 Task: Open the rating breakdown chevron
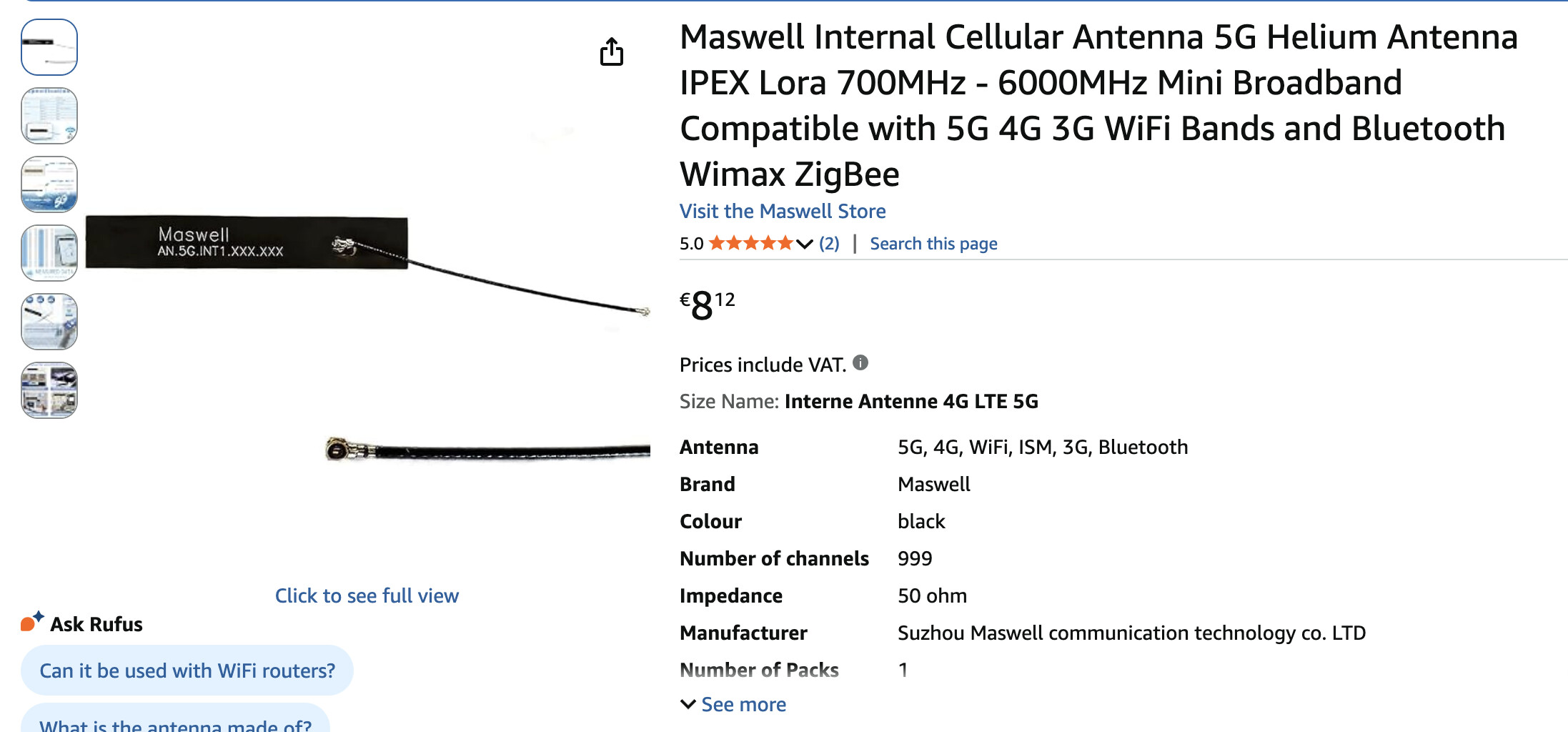click(x=805, y=244)
